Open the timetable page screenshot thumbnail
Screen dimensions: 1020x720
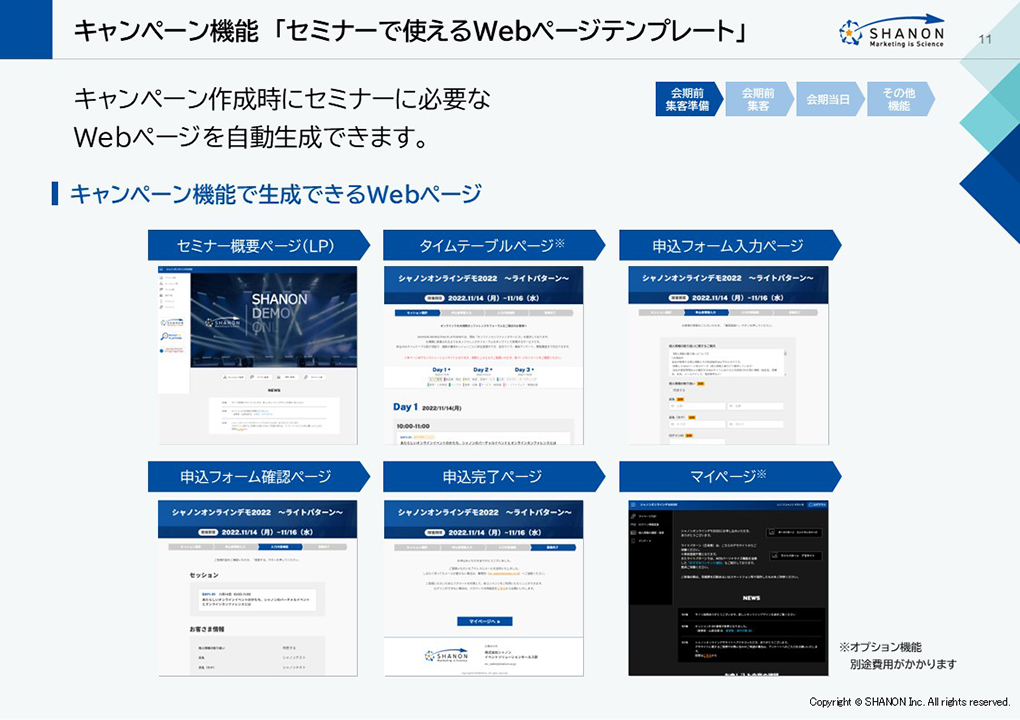pos(483,355)
